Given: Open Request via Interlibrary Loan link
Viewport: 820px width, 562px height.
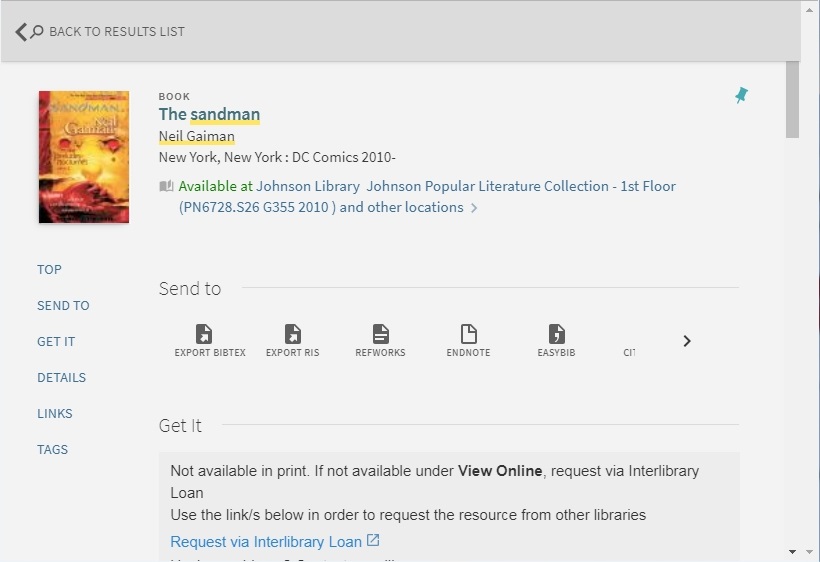Looking at the screenshot, I should click(x=266, y=542).
